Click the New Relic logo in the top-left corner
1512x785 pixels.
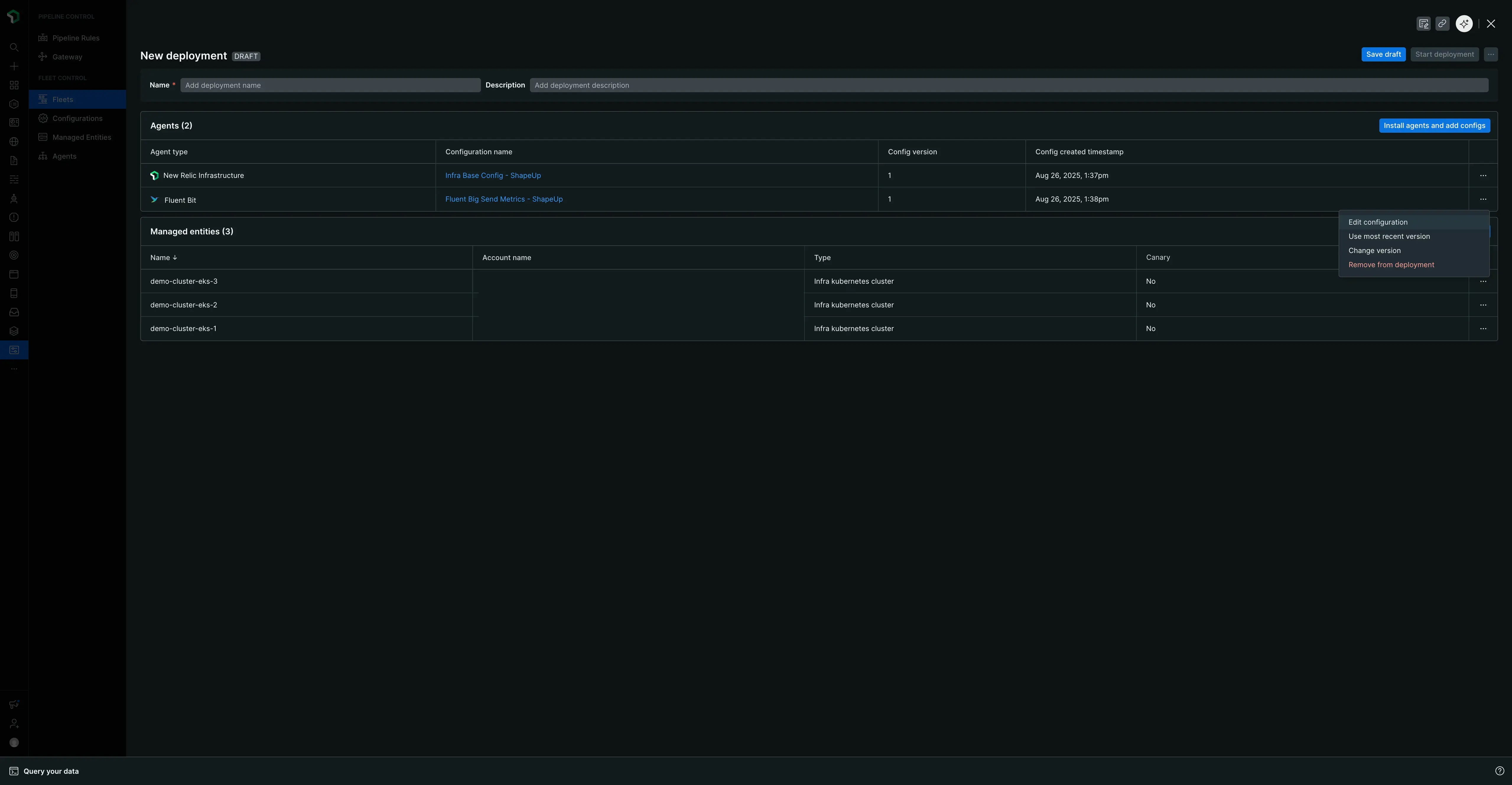coord(14,17)
